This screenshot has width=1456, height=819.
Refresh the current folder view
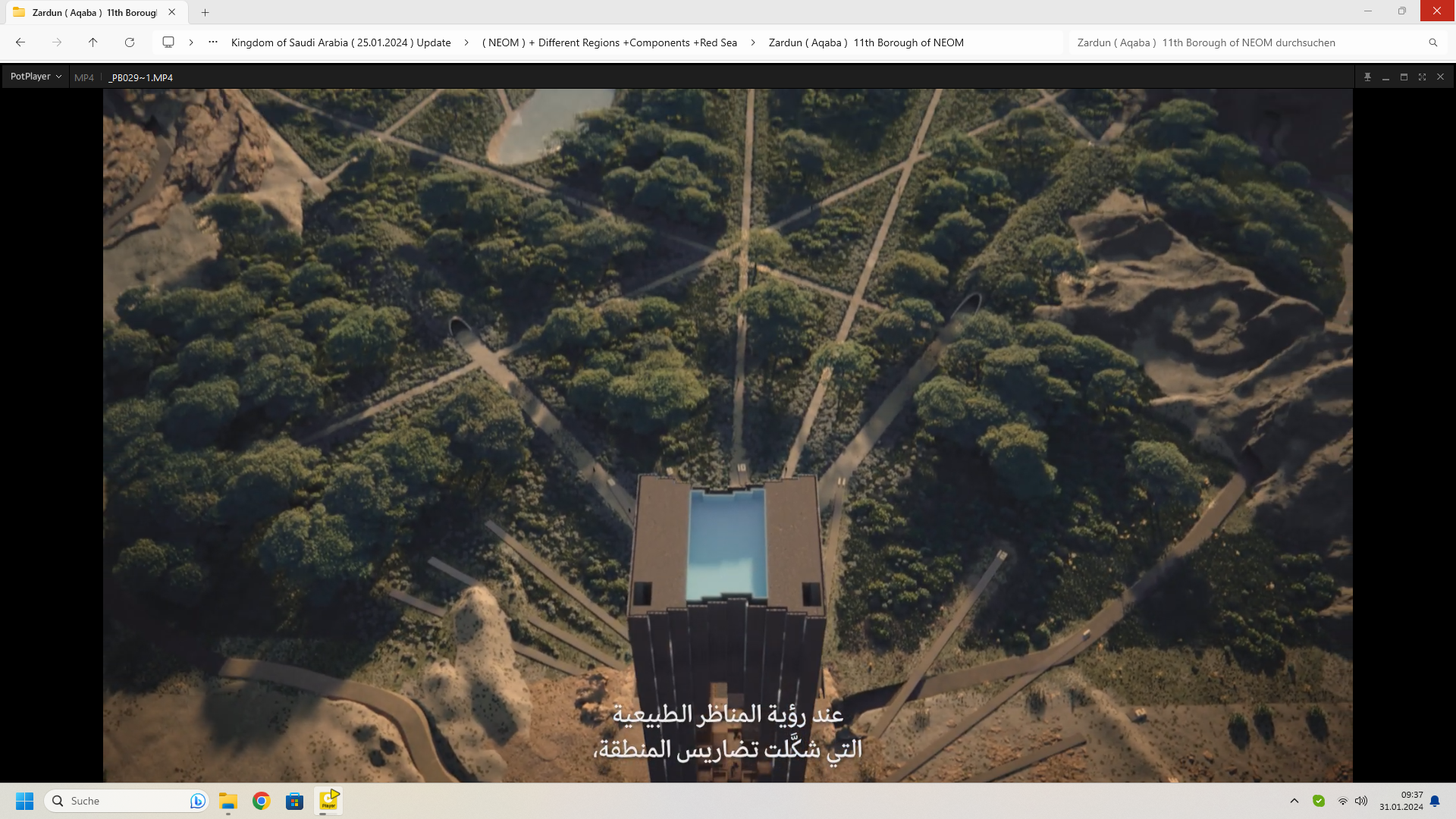(x=130, y=42)
